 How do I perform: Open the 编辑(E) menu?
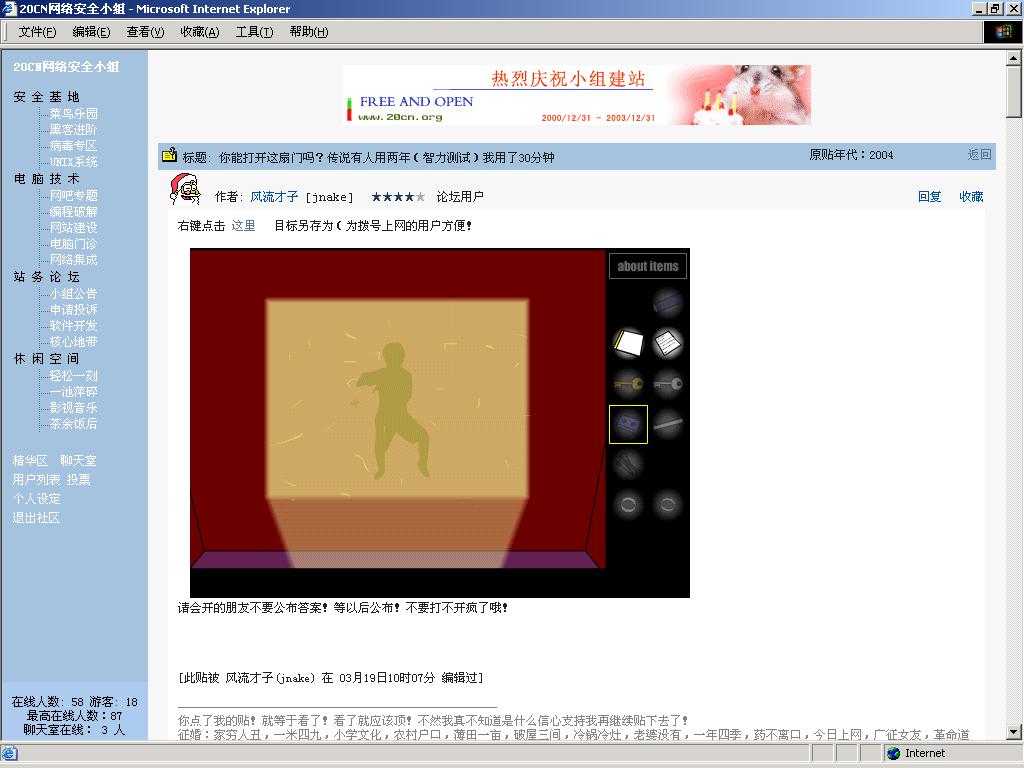tap(91, 32)
